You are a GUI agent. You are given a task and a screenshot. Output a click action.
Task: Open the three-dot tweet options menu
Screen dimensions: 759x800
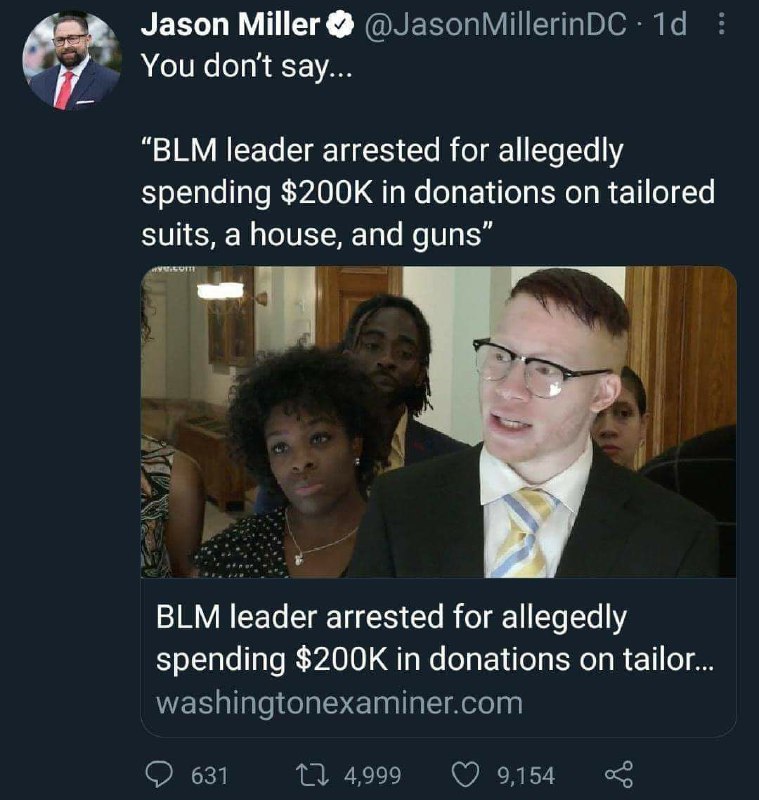click(x=721, y=24)
